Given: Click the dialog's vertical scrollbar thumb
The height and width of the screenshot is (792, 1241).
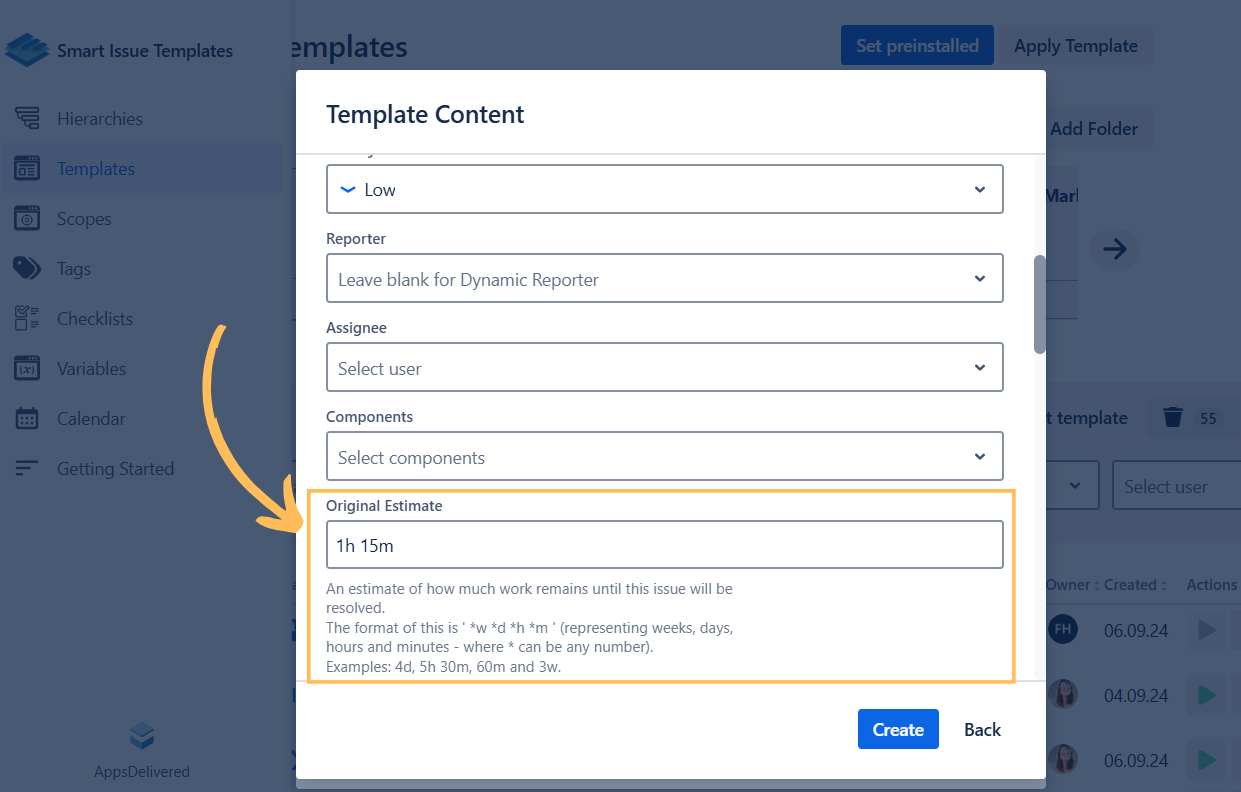Looking at the screenshot, I should coord(1040,304).
